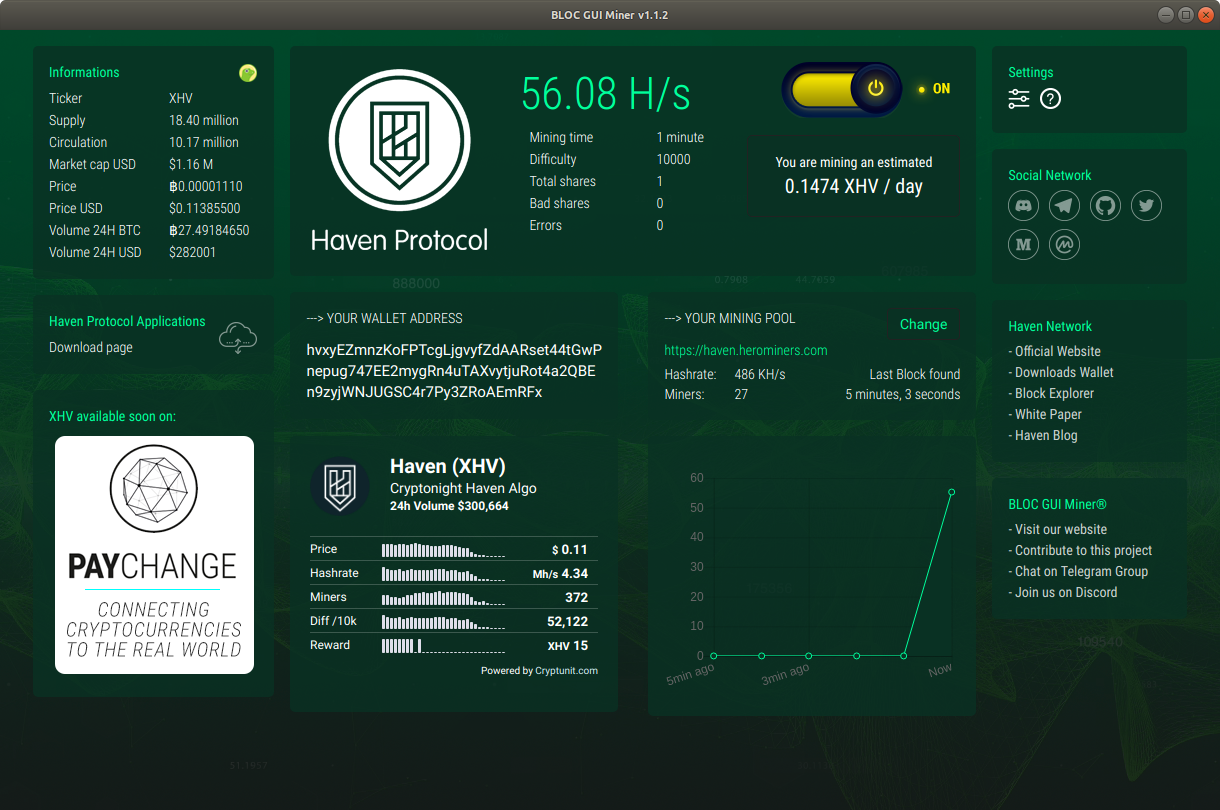The image size is (1220, 810).
Task: Click the wallet address text
Action: click(454, 371)
